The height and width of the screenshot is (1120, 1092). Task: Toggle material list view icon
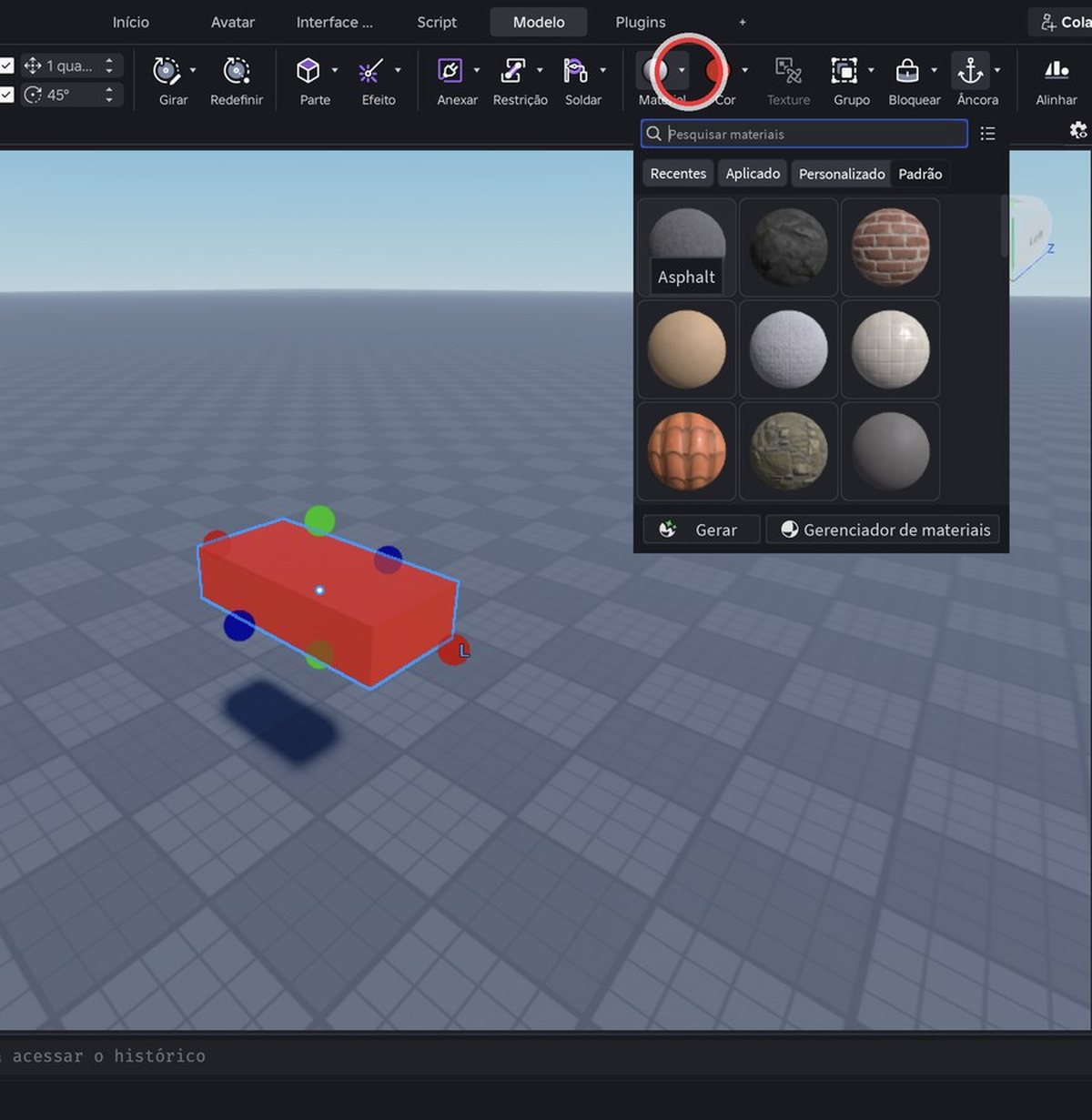click(x=987, y=134)
